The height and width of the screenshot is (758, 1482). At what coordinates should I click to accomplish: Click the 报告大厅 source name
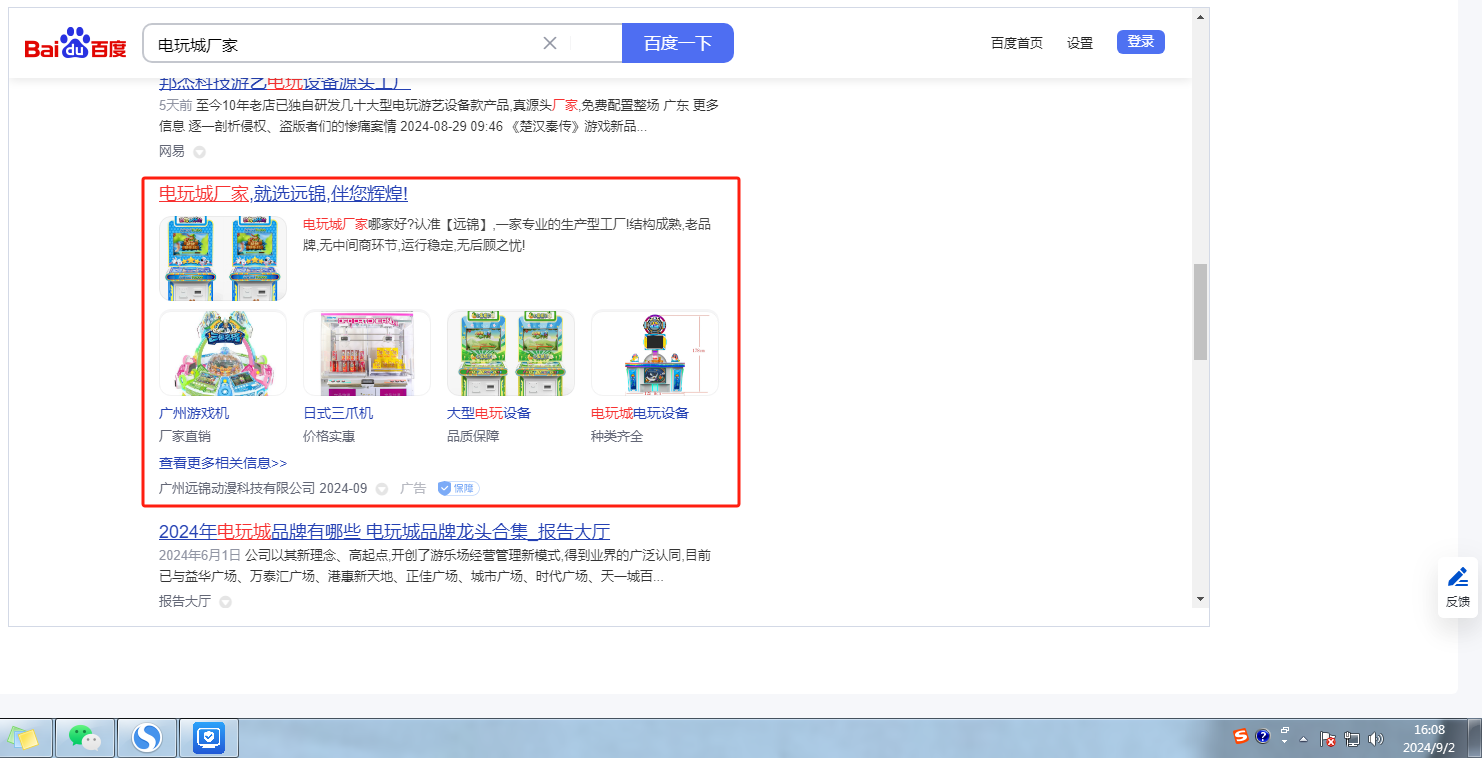pyautogui.click(x=185, y=601)
